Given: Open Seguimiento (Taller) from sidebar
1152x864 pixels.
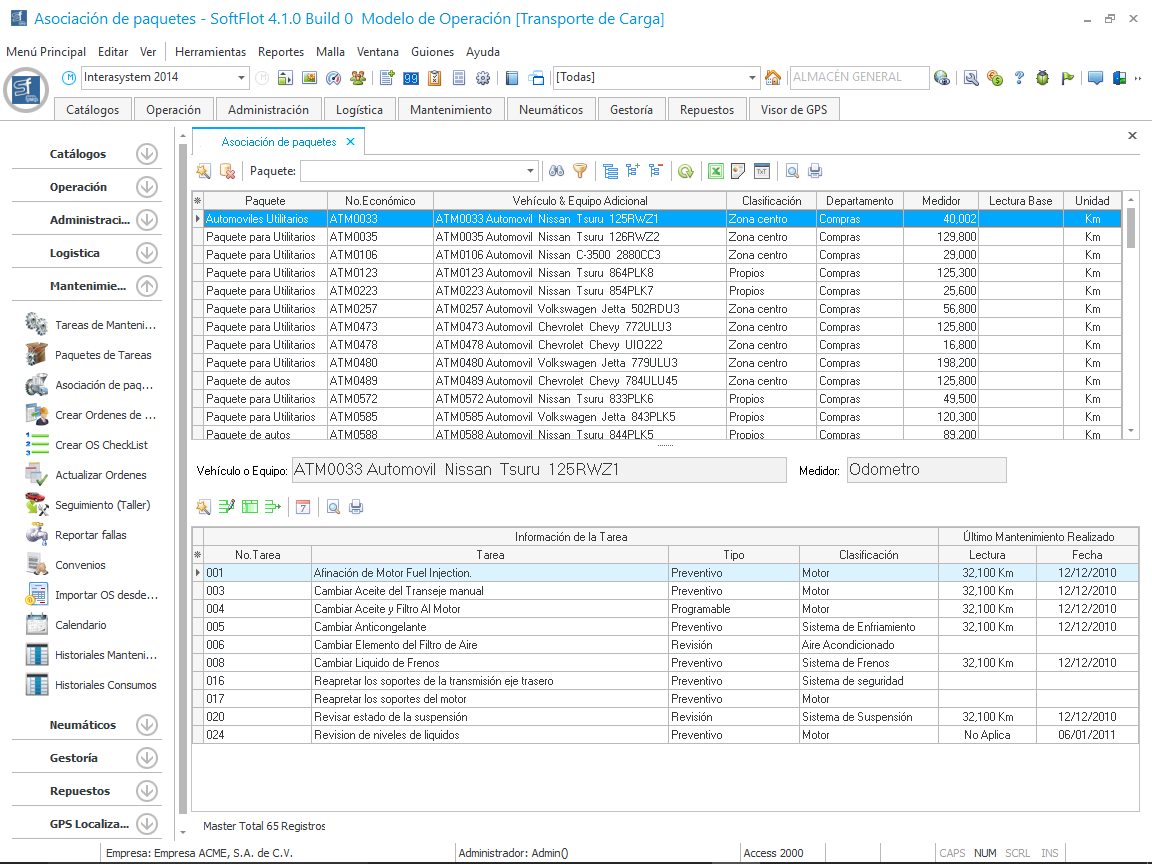Looking at the screenshot, I should 102,505.
